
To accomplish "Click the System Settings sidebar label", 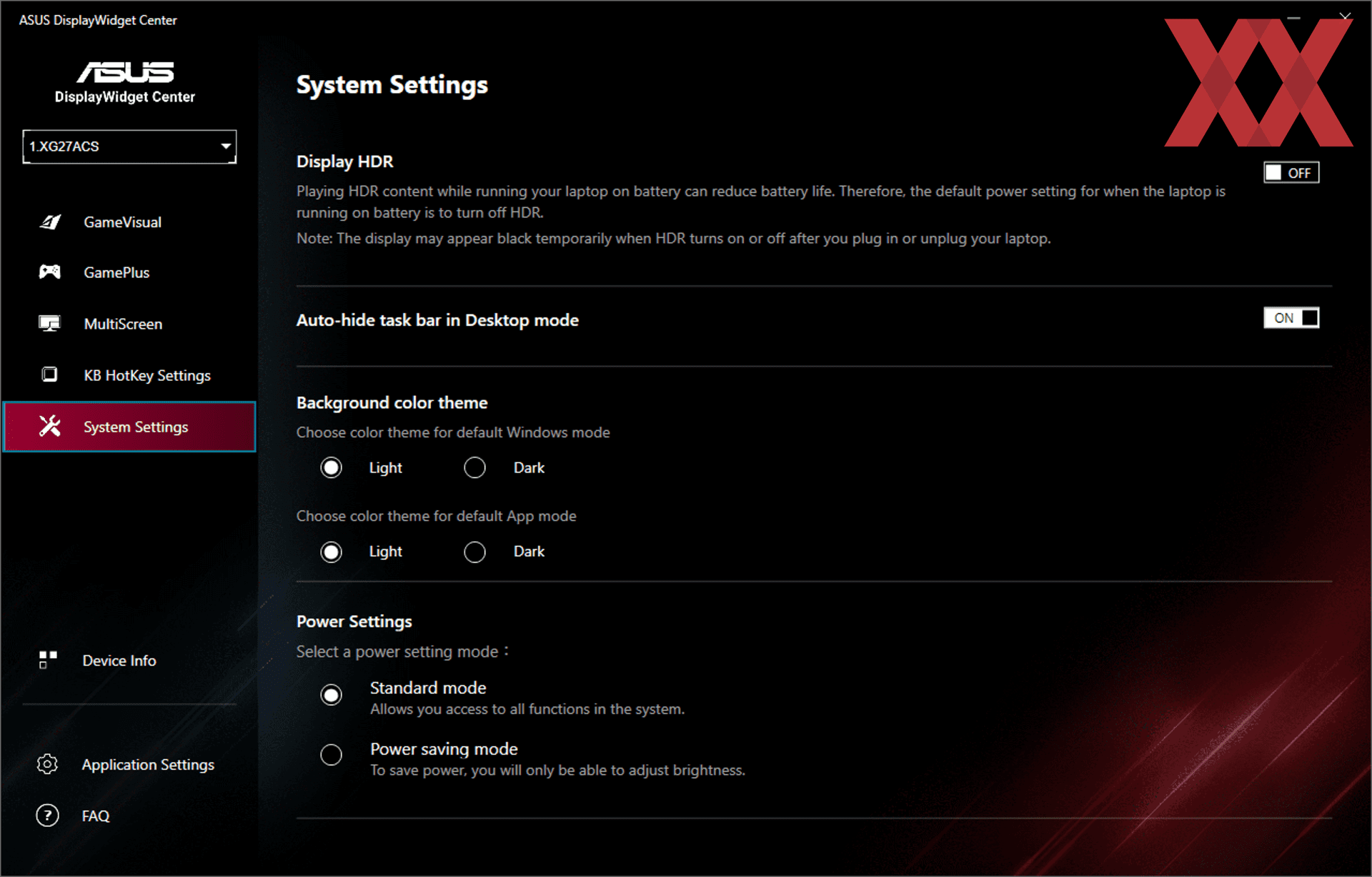I will 136,427.
